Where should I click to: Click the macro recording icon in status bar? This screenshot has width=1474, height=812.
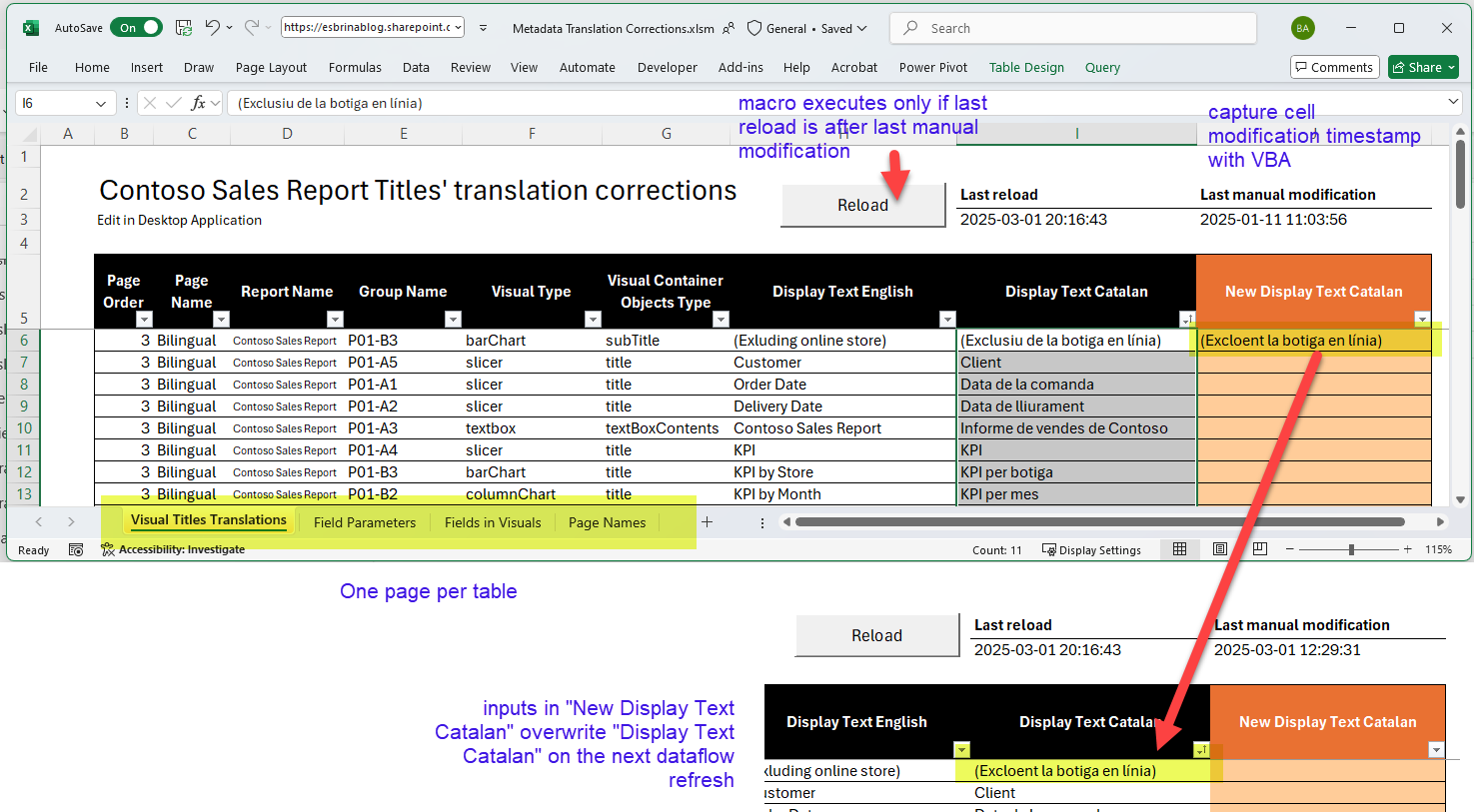(76, 549)
